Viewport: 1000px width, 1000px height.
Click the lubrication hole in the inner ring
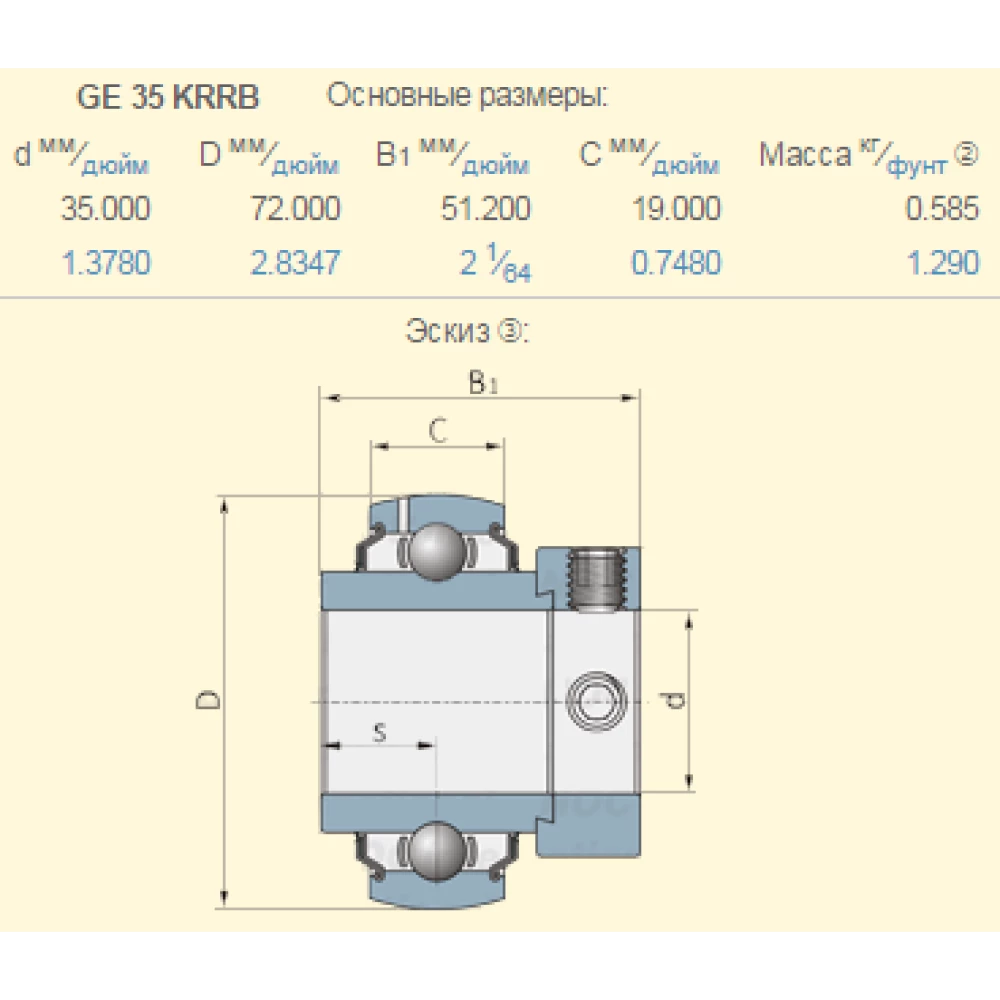coord(595,697)
